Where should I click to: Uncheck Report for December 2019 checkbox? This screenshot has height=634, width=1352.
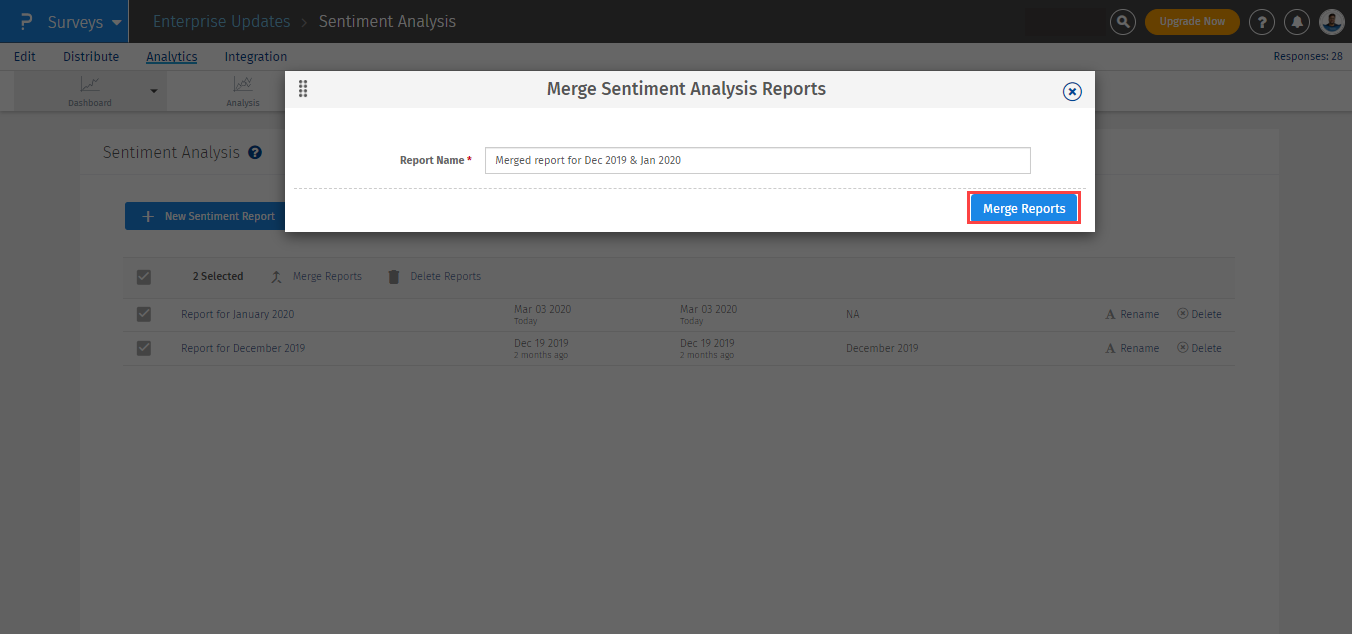[144, 348]
